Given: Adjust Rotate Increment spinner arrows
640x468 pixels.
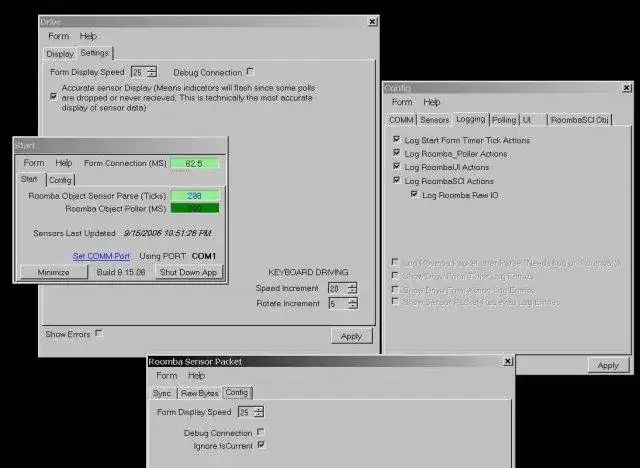Looking at the screenshot, I should [353, 304].
